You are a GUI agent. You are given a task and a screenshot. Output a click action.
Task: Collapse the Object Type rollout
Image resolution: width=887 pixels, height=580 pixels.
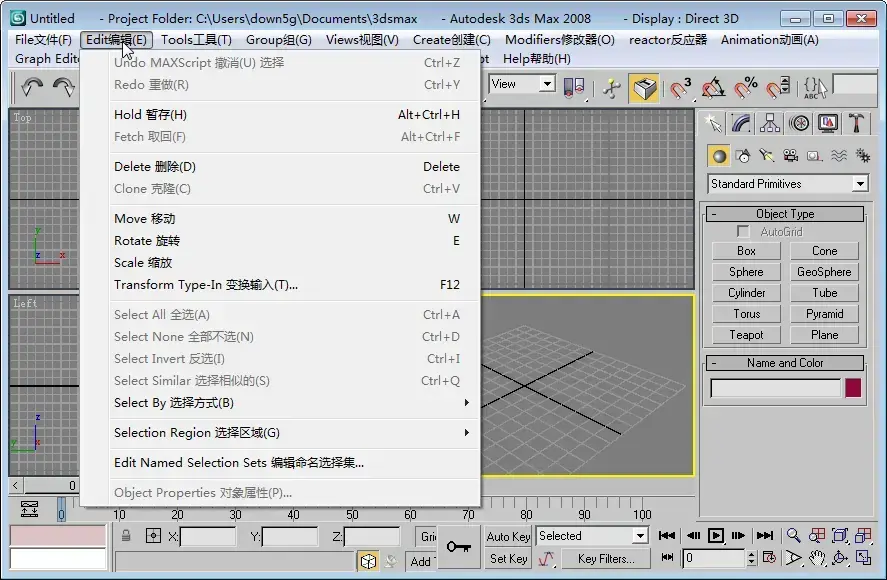785,214
